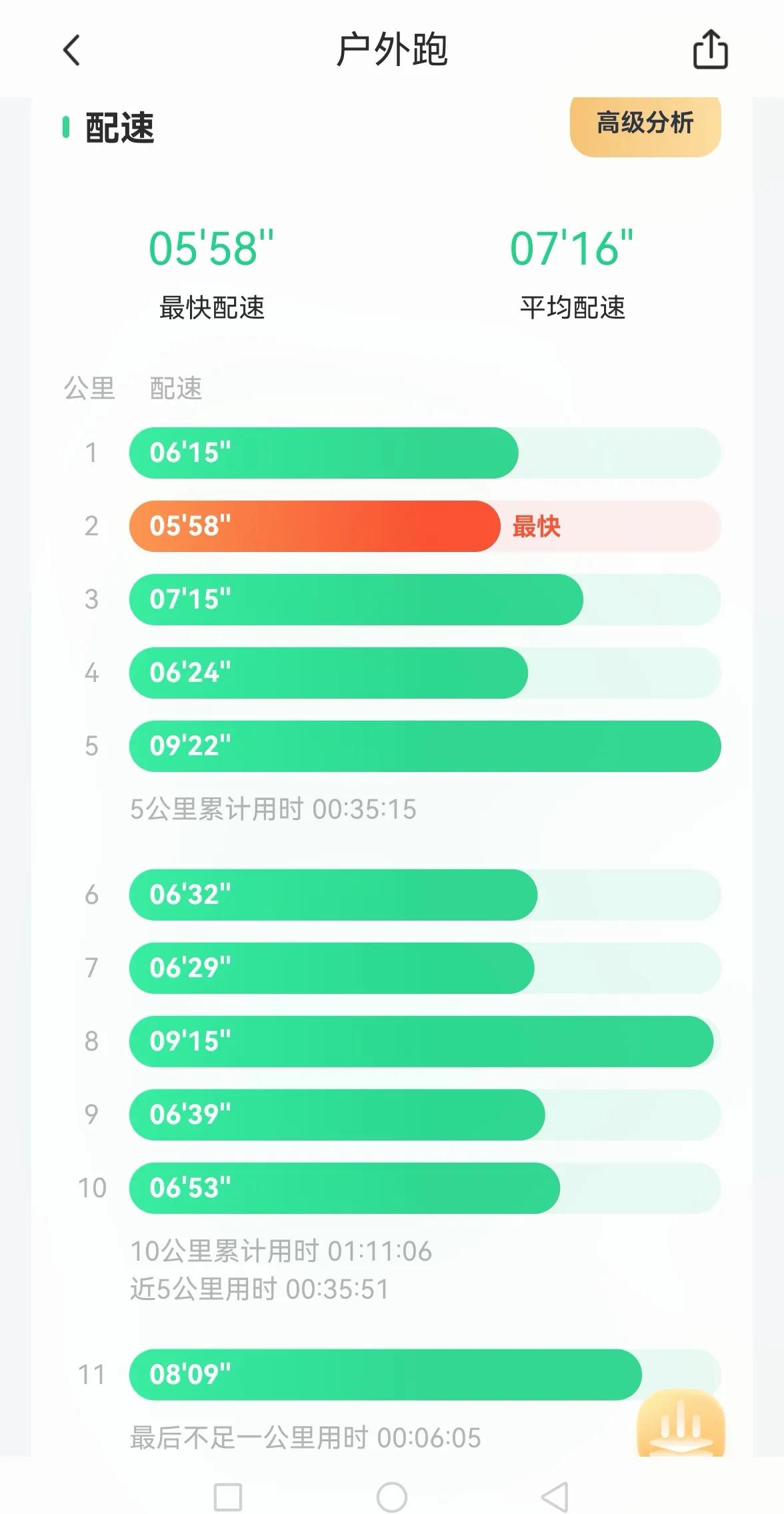The height and width of the screenshot is (1514, 784).
Task: Select the fastest pace value 05'58"
Action: click(211, 249)
